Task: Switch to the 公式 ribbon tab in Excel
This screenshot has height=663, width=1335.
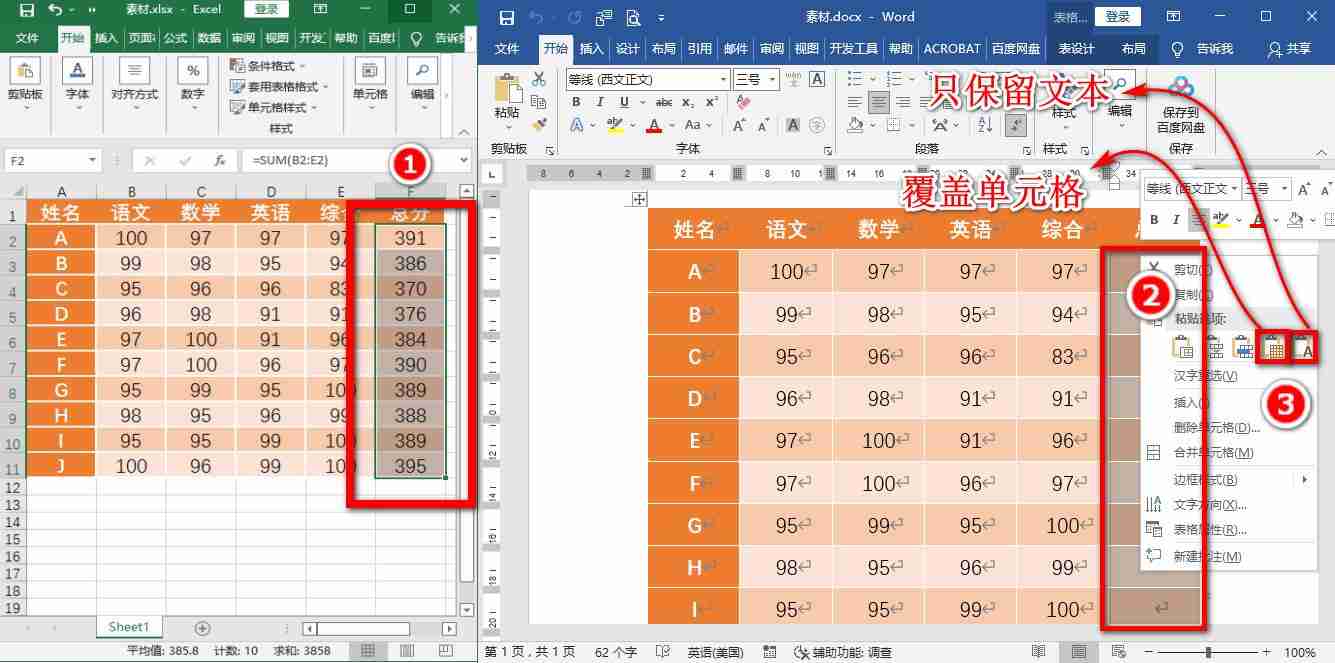Action: (175, 40)
